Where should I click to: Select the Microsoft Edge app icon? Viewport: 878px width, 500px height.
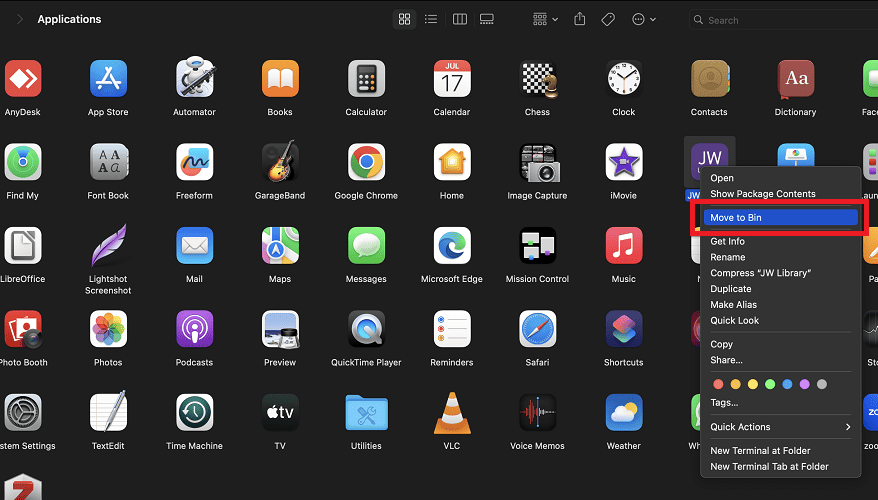[x=451, y=246]
